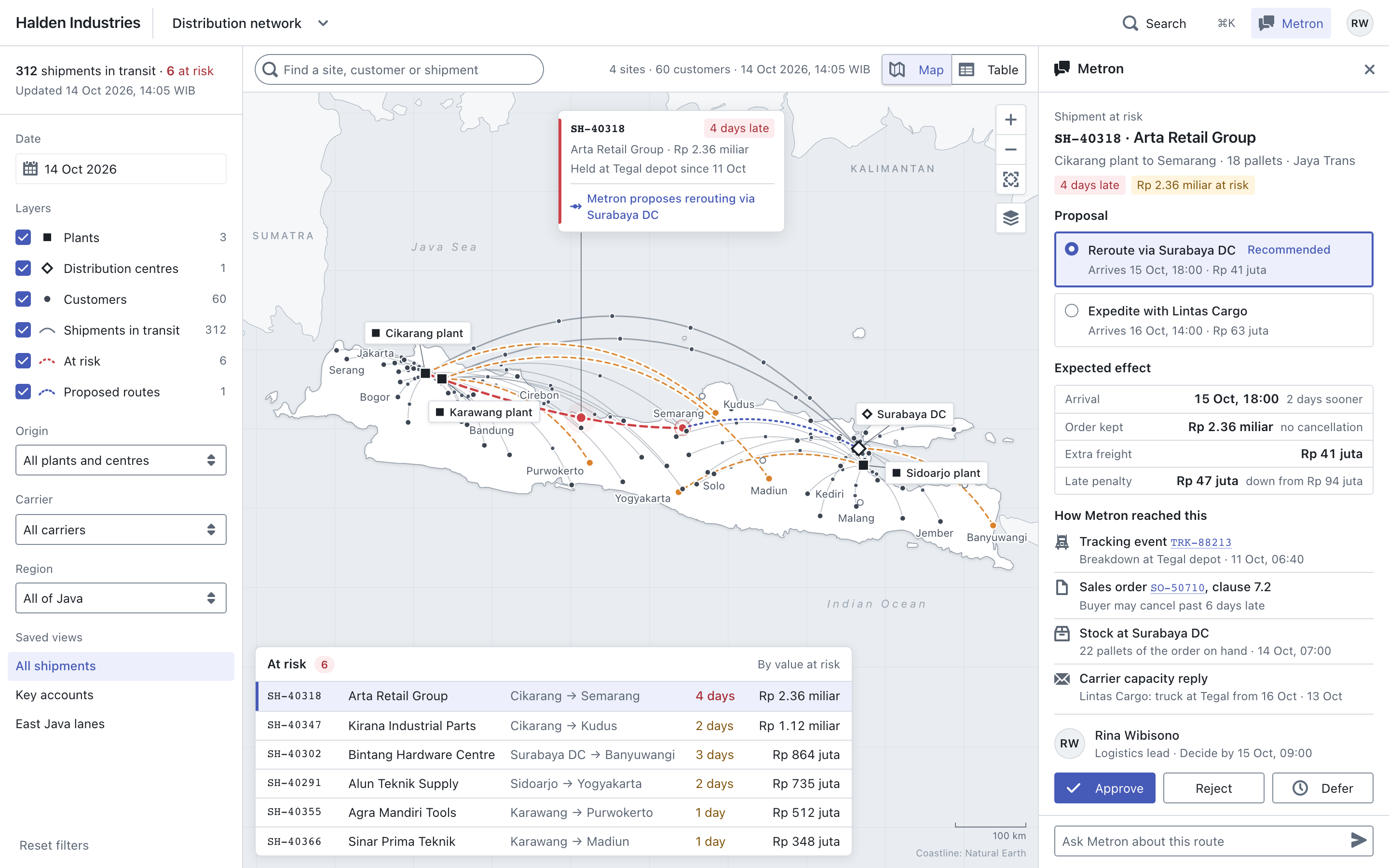The image size is (1389, 868).
Task: Click the Cikarang plant map label
Action: [418, 333]
